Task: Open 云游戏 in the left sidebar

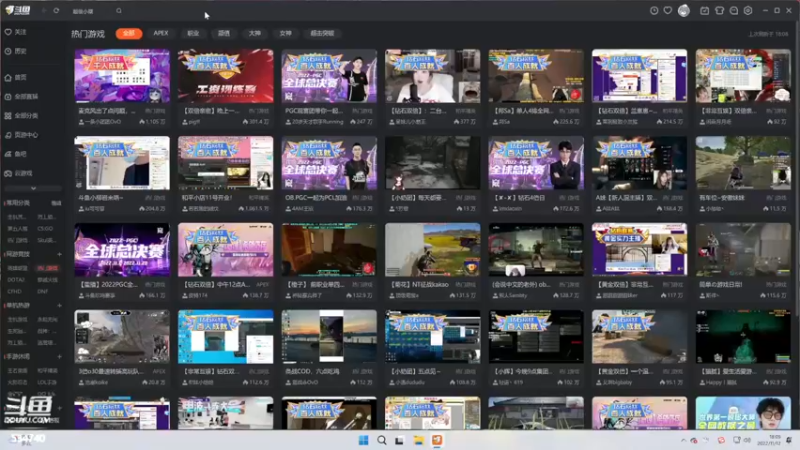Action: pos(18,173)
